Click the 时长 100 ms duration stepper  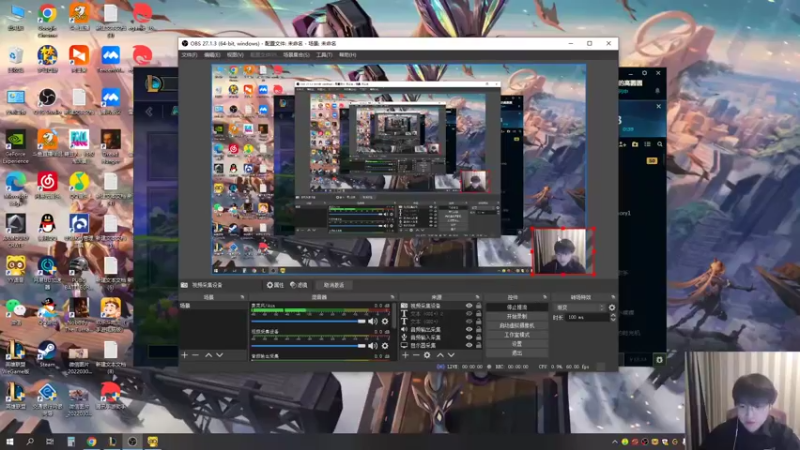click(613, 317)
